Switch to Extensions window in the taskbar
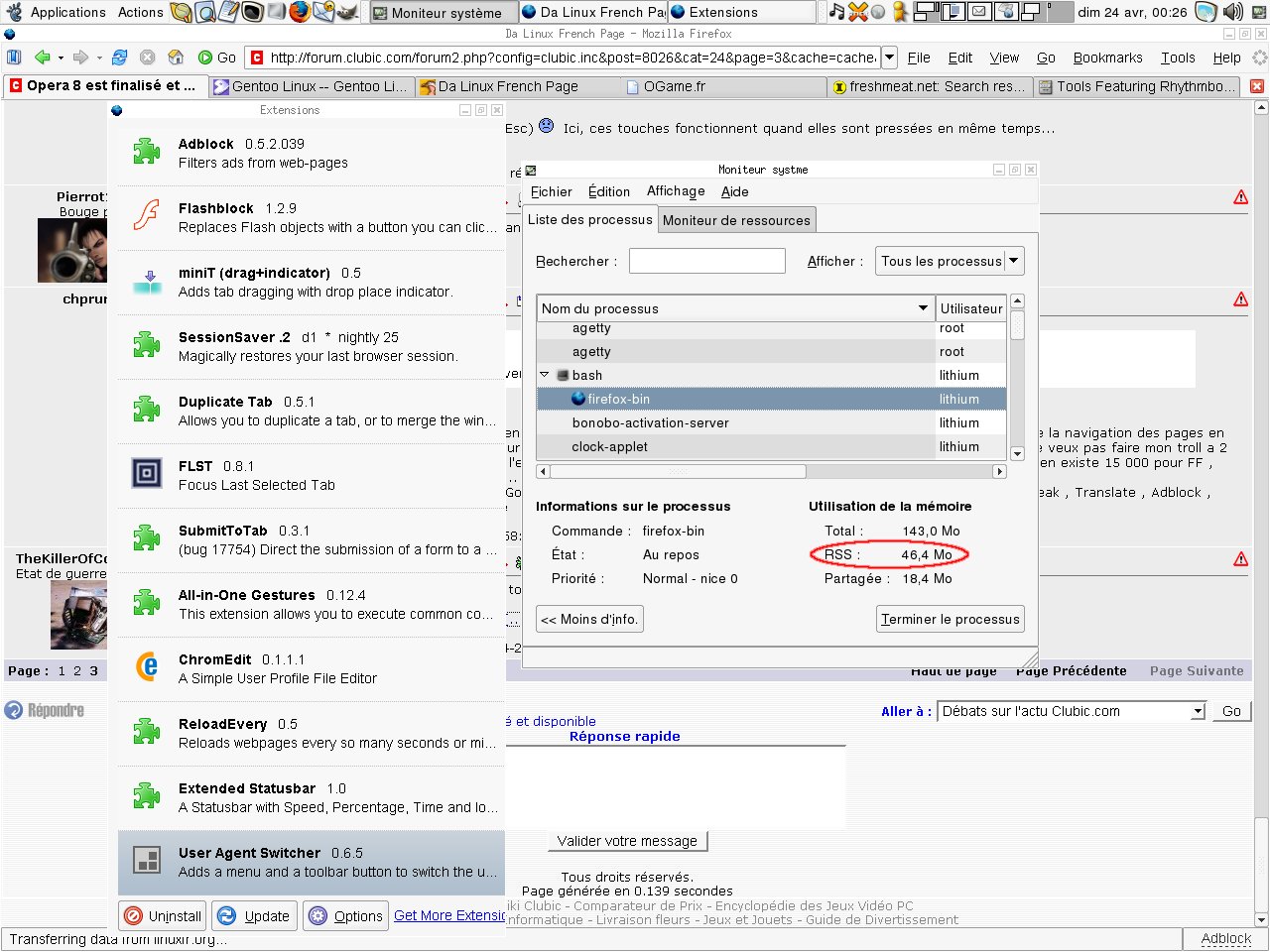 (741, 13)
